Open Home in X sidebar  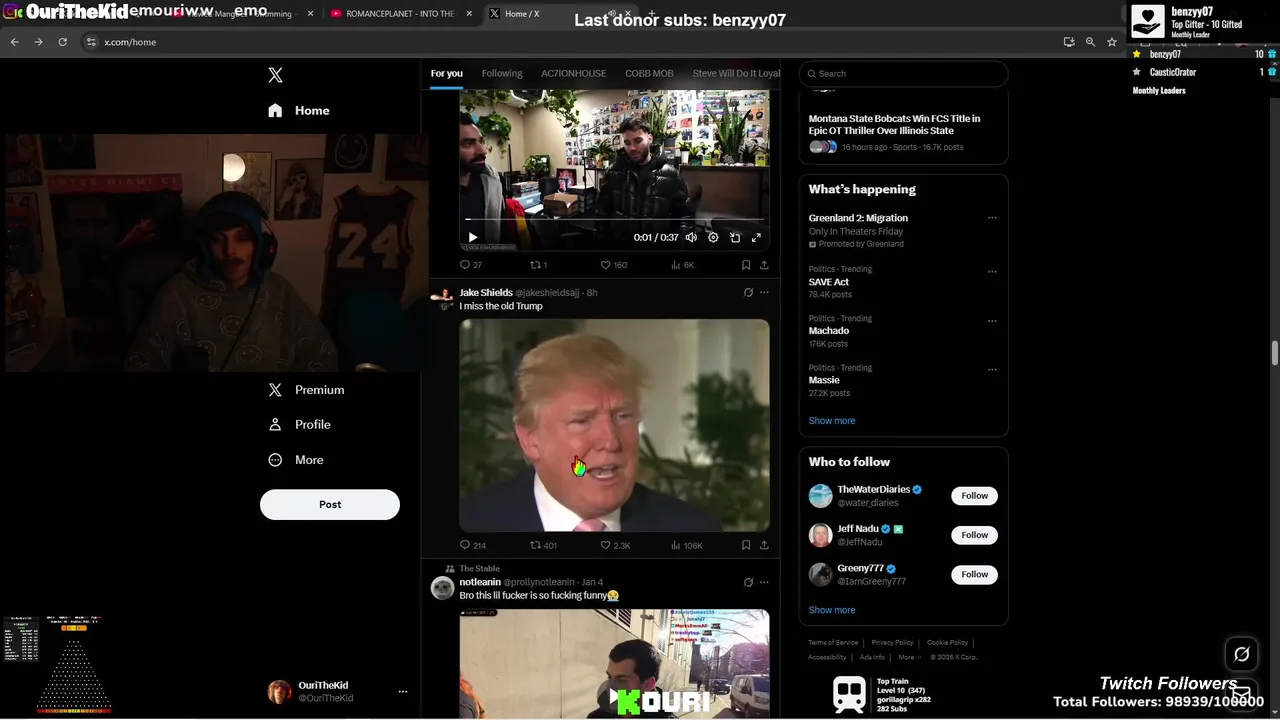pyautogui.click(x=299, y=111)
